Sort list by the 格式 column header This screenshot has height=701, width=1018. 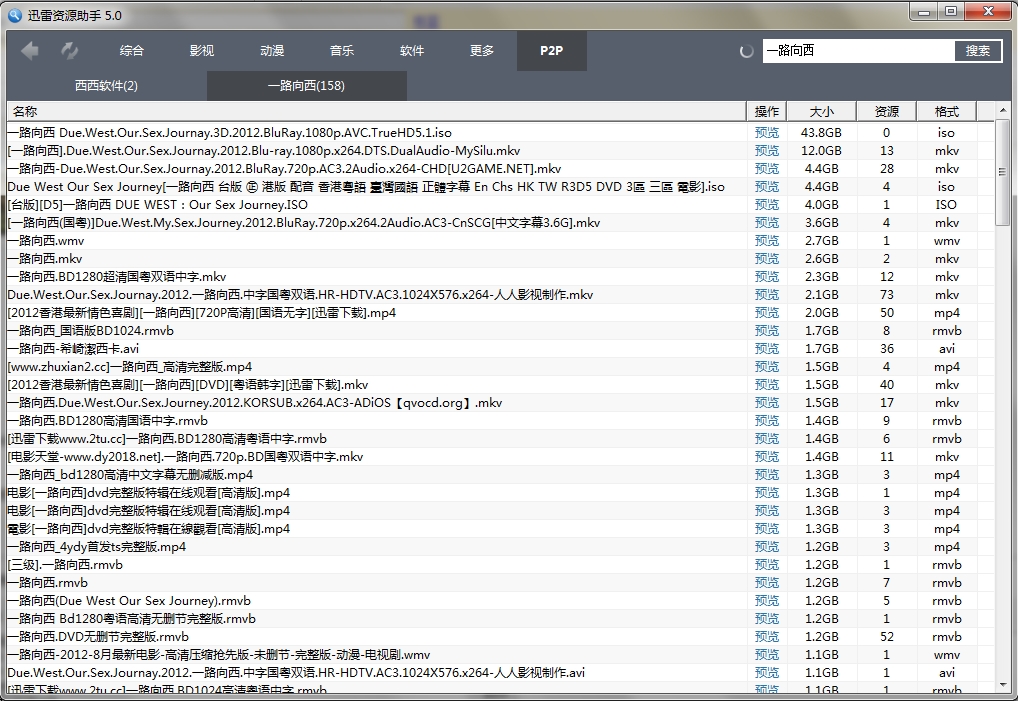(x=946, y=111)
